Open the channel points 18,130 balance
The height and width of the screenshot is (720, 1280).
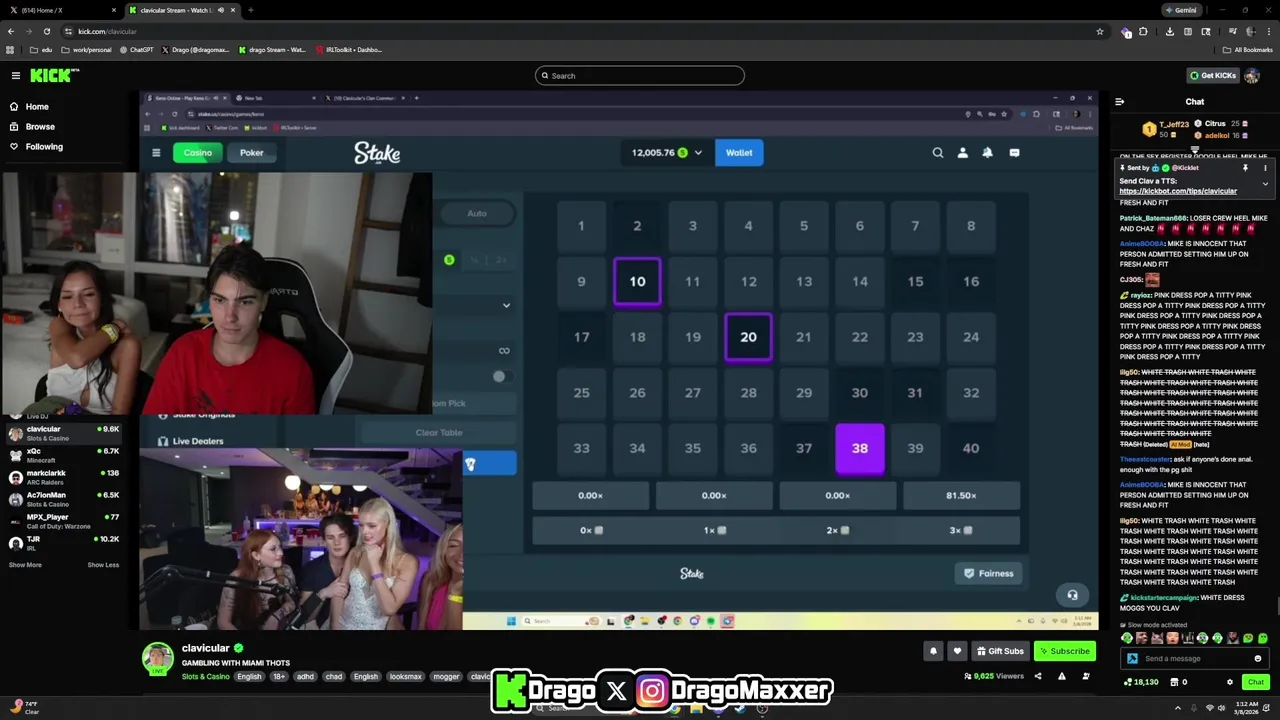[1141, 682]
